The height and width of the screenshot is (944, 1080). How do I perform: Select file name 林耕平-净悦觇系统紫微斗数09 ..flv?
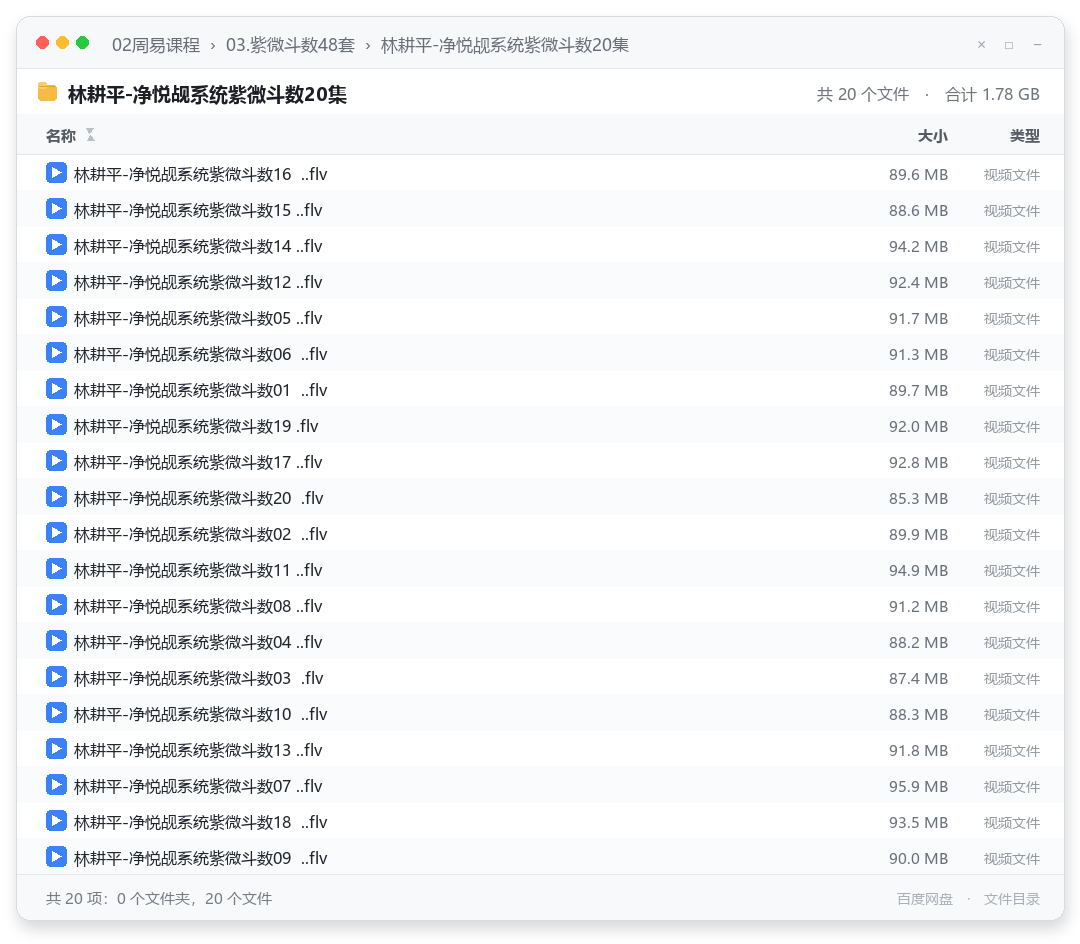point(200,859)
